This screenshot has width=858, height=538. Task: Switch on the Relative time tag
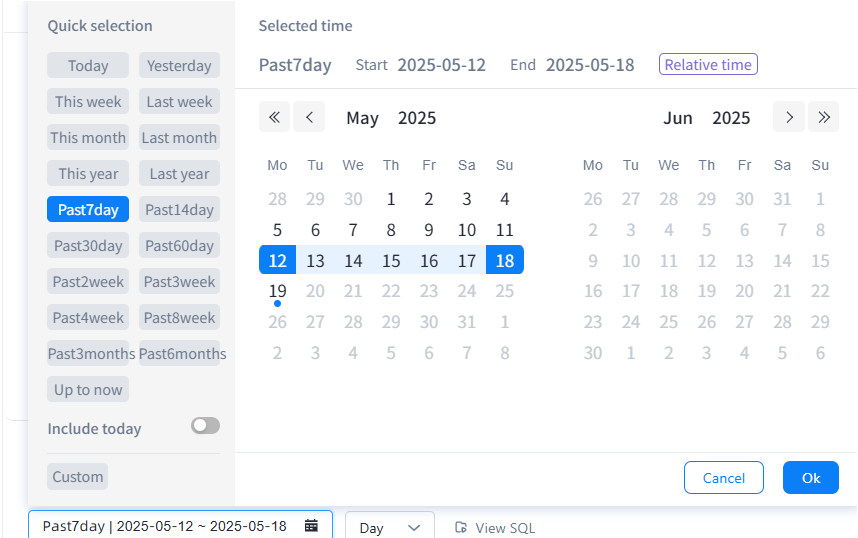click(x=708, y=65)
